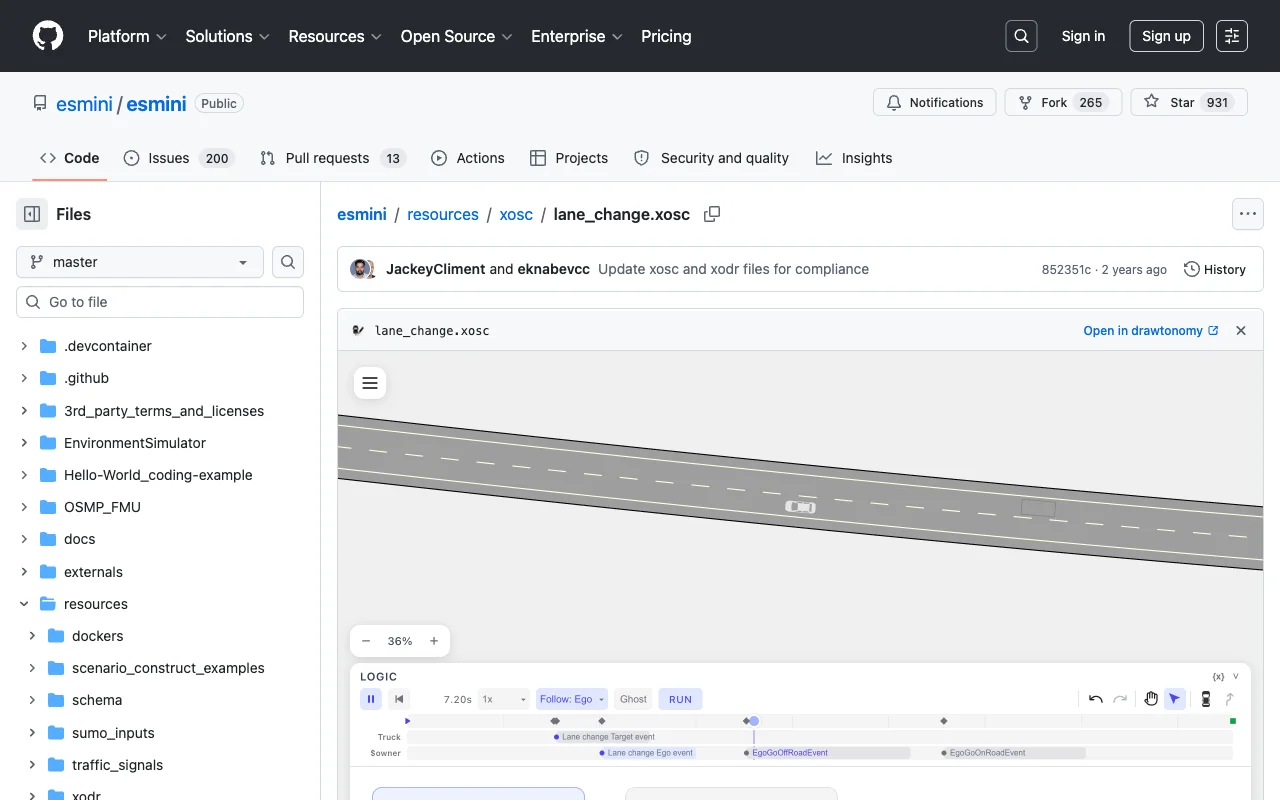Zoom out the road view
The height and width of the screenshot is (800, 1280).
tap(366, 641)
